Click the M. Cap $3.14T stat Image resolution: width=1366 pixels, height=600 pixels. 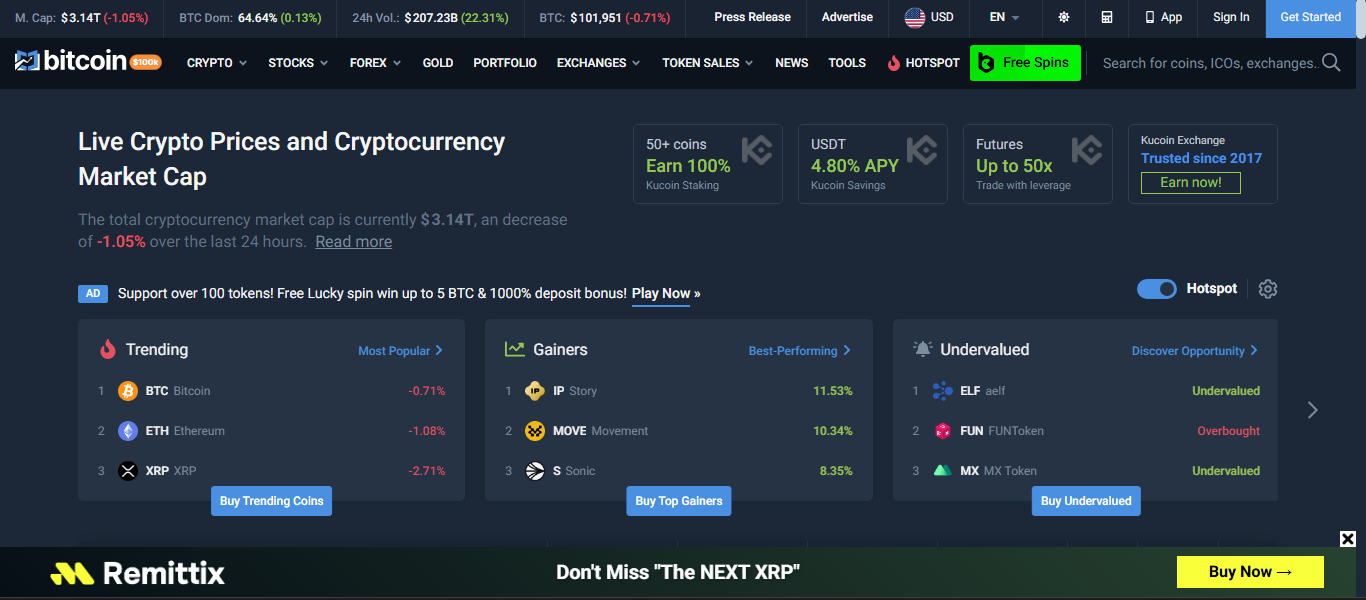pyautogui.click(x=82, y=18)
